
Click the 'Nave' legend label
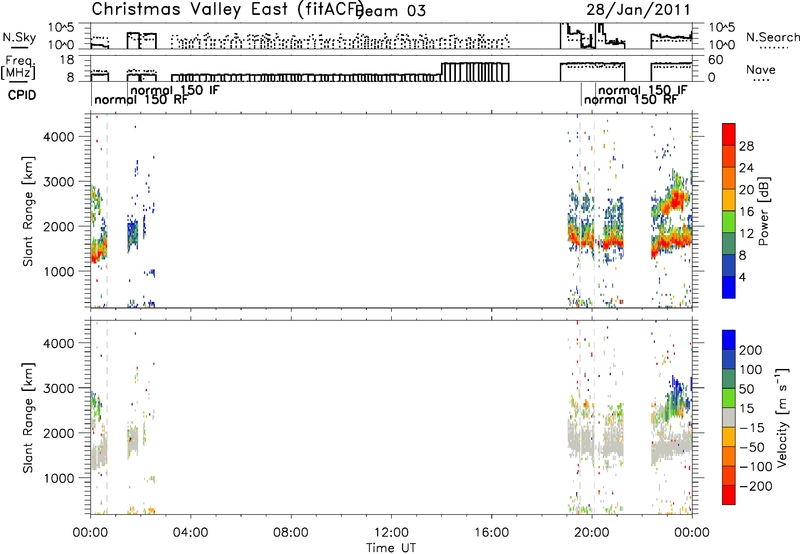pyautogui.click(x=760, y=69)
